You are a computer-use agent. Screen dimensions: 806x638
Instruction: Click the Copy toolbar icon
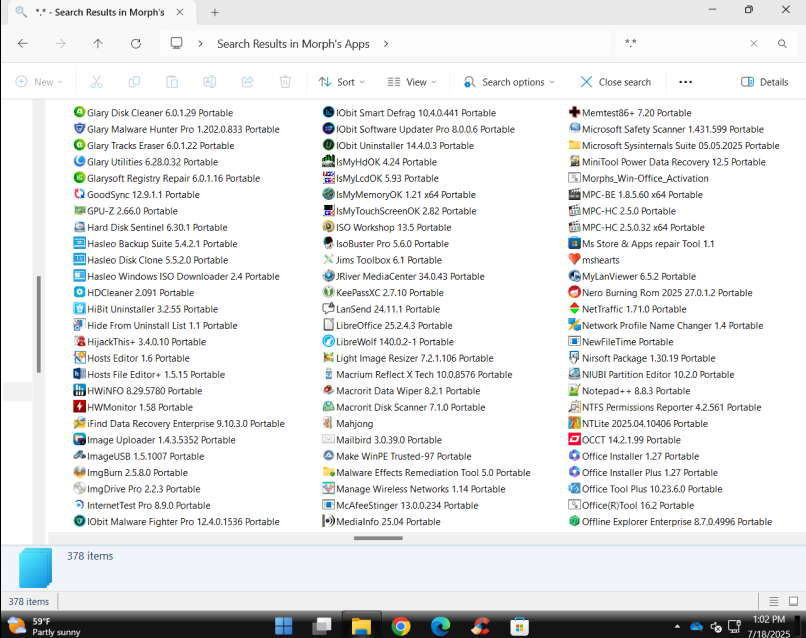pos(134,82)
